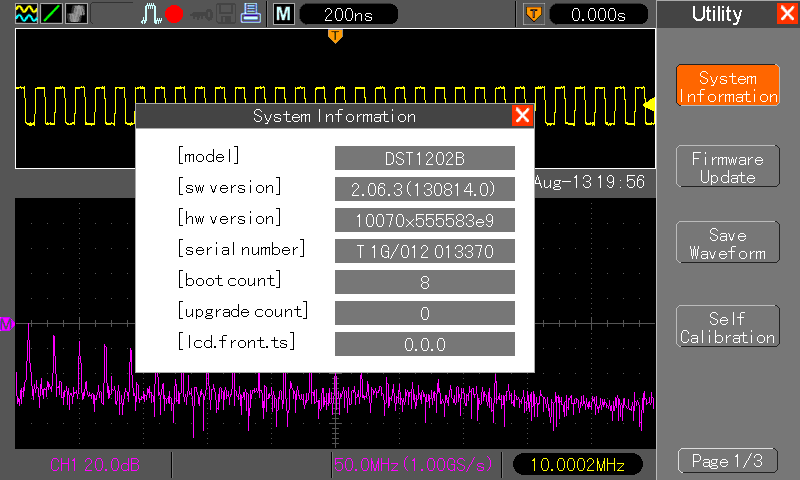Click the 0.000s trigger delay value

pos(598,14)
